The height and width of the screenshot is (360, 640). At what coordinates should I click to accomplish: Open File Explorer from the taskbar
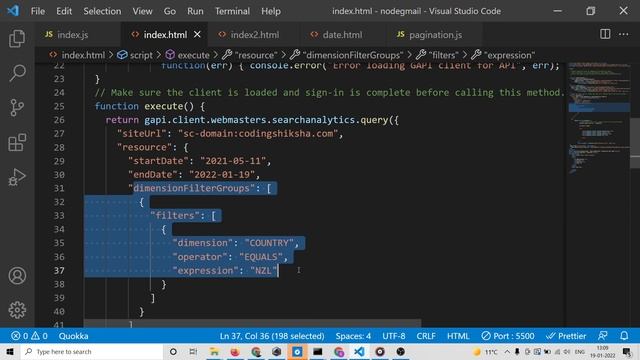click(x=214, y=351)
